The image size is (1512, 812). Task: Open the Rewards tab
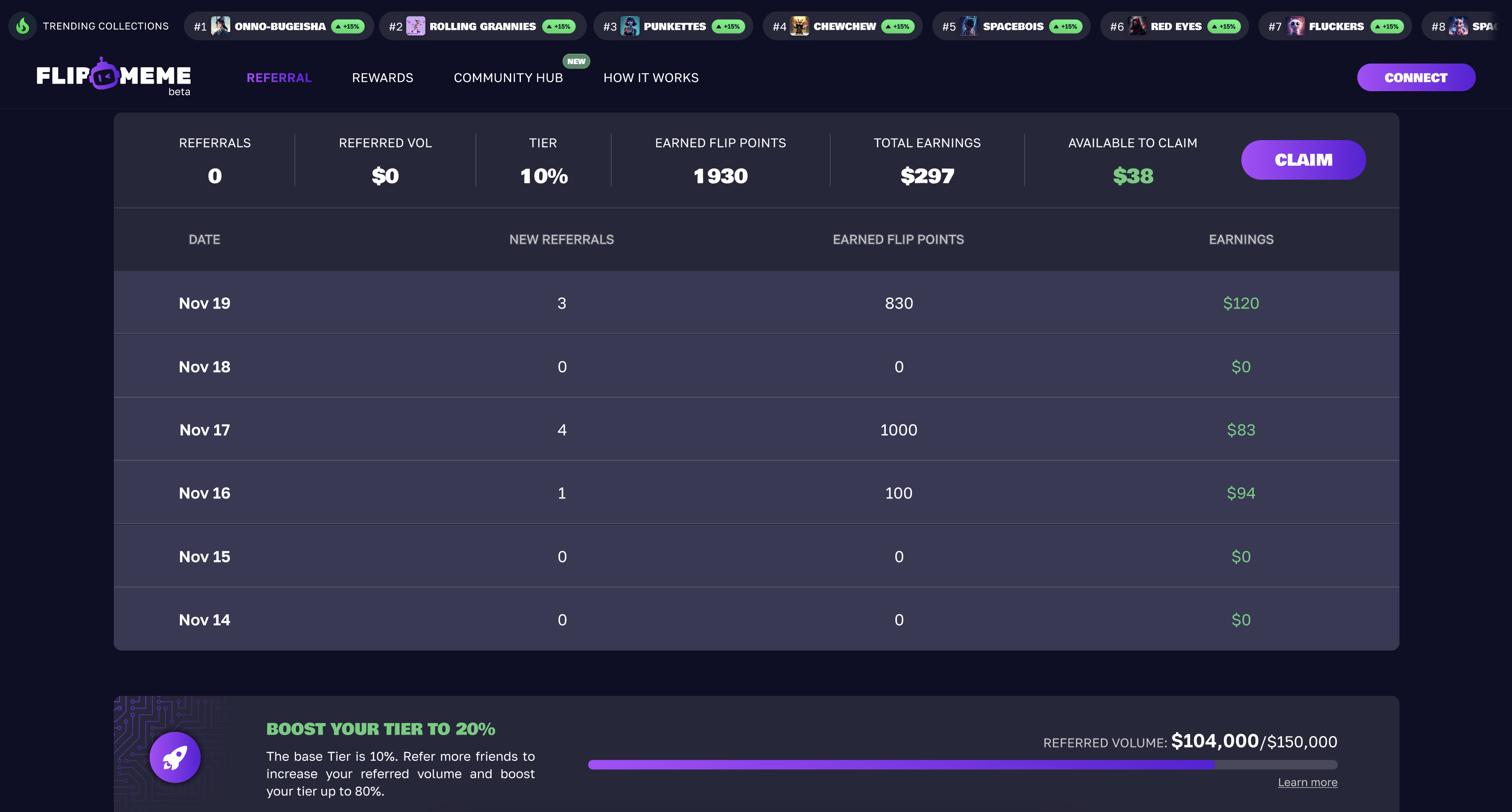click(x=383, y=77)
